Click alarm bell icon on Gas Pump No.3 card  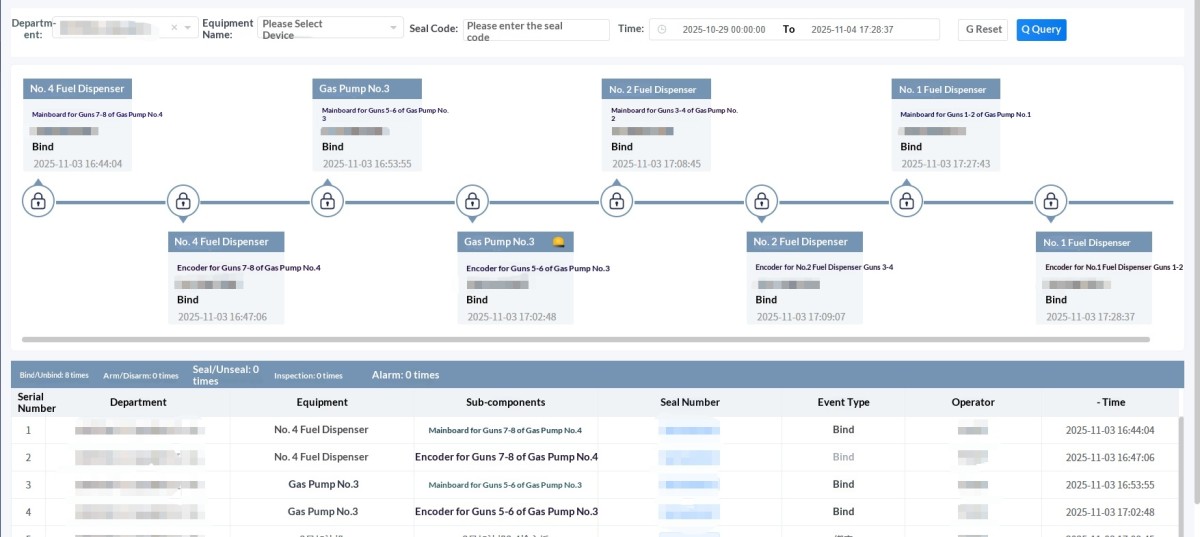[x=559, y=242]
